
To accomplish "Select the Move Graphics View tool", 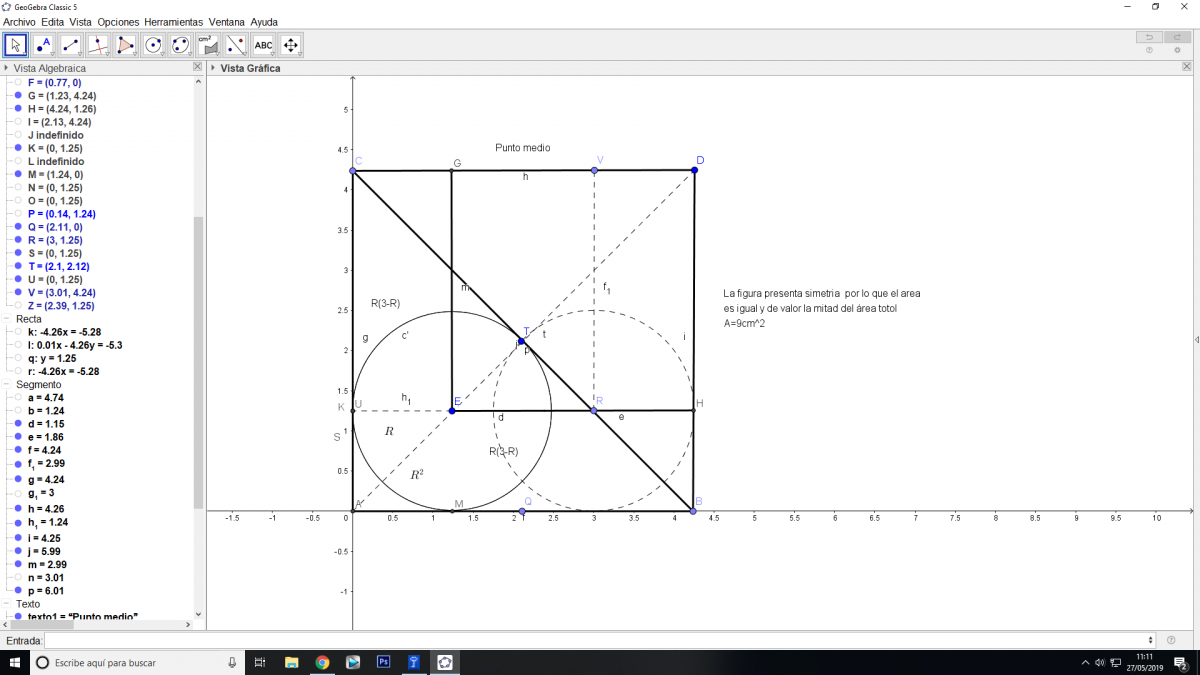I will 291,45.
